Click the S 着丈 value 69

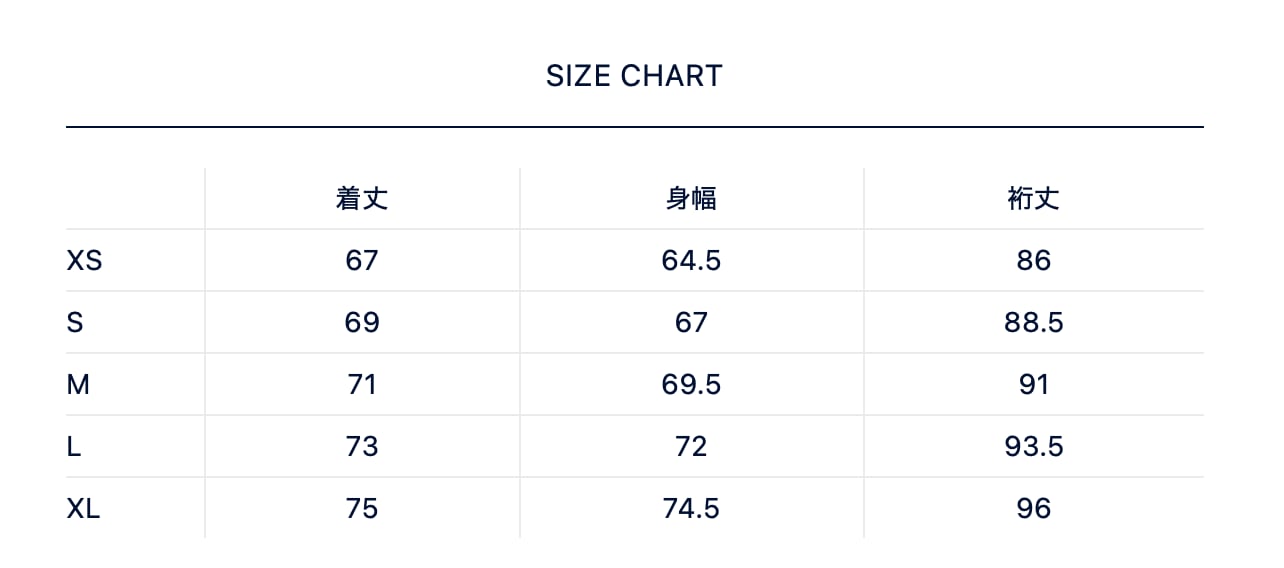pos(362,323)
